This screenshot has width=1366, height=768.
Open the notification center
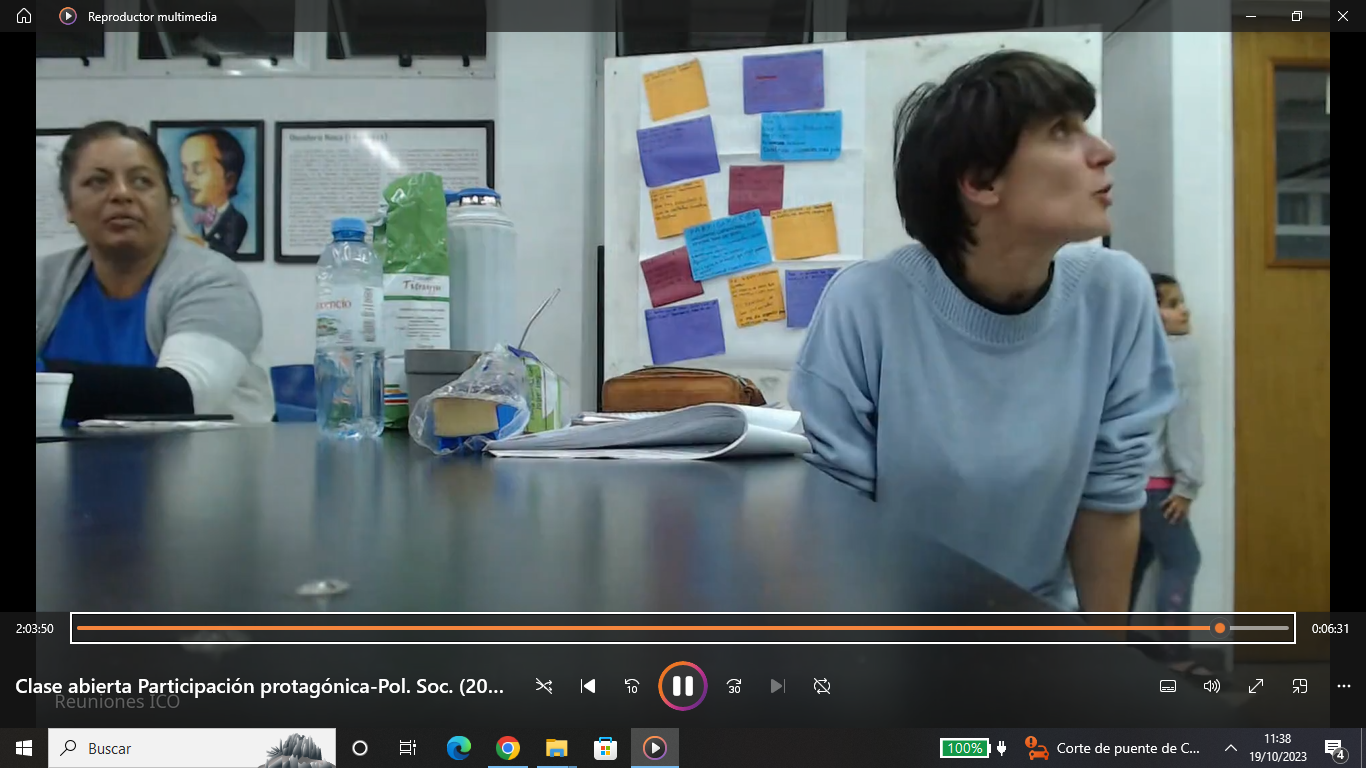pos(1335,748)
